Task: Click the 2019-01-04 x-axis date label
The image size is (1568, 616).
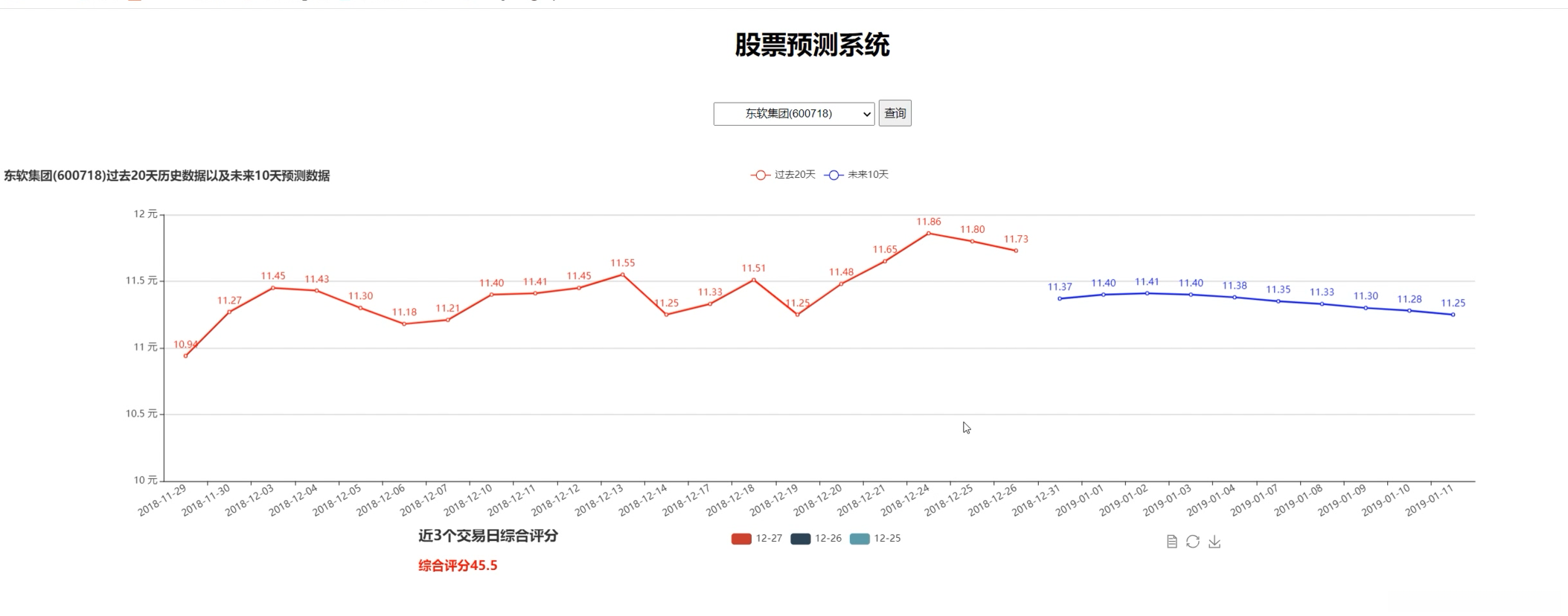Action: [x=1212, y=500]
